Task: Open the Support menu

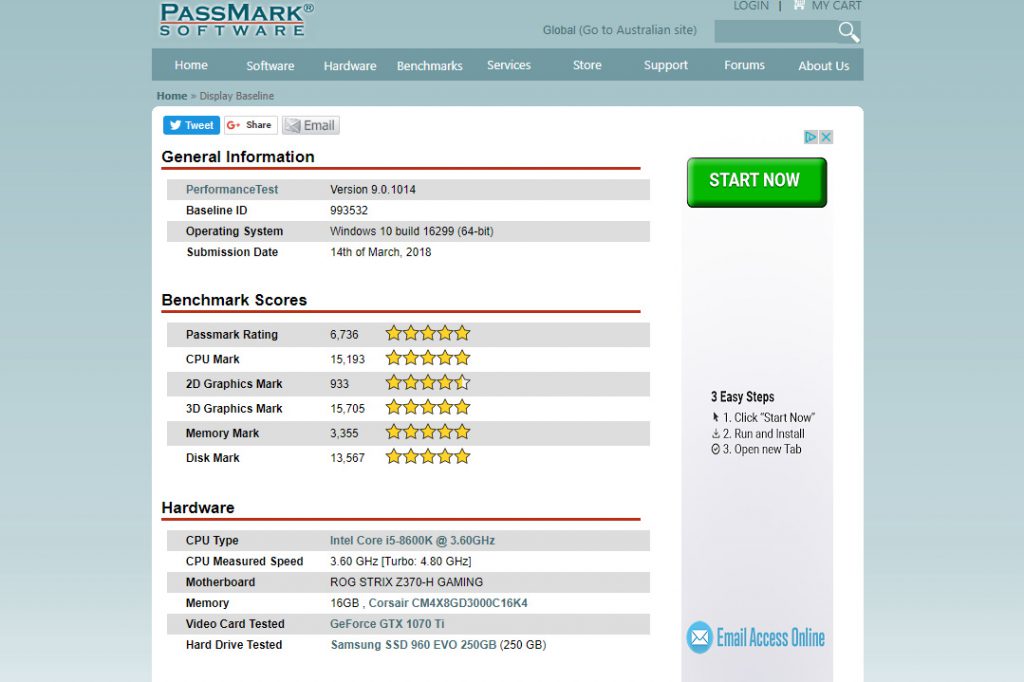Action: point(665,65)
